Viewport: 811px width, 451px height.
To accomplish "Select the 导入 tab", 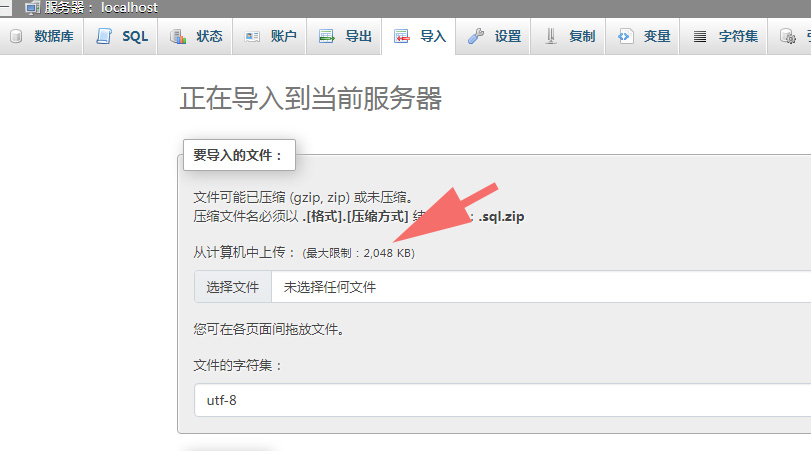I will pyautogui.click(x=418, y=36).
